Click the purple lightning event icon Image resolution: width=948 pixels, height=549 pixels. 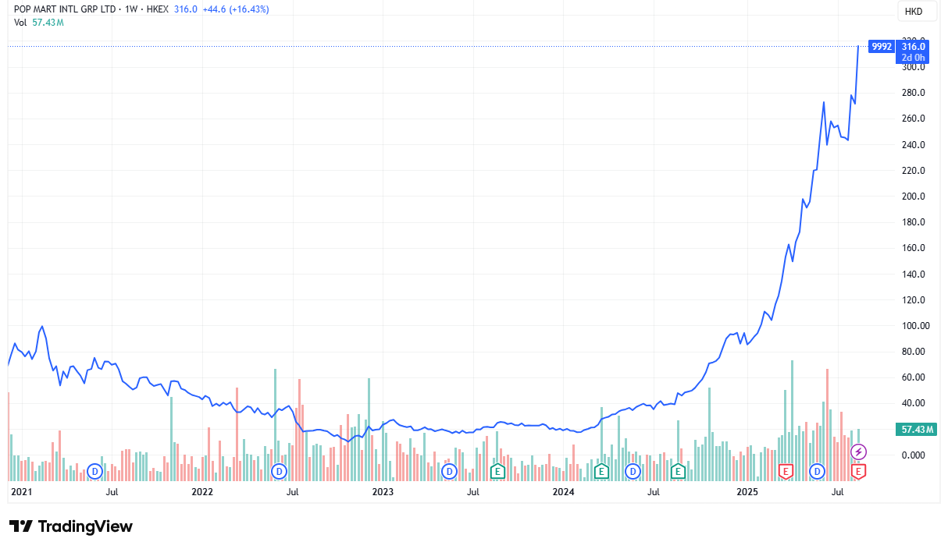coord(858,452)
